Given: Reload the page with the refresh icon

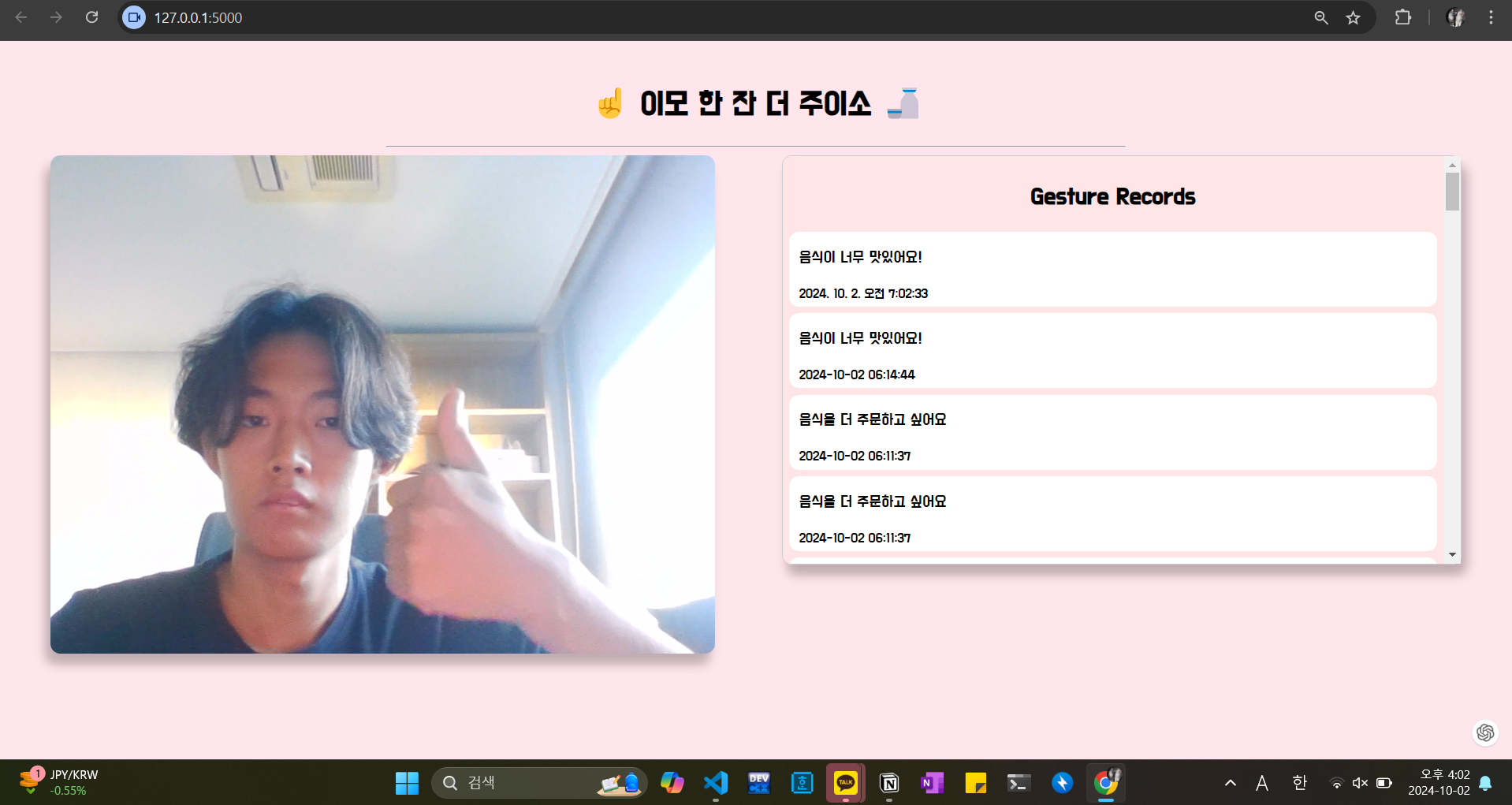Looking at the screenshot, I should pyautogui.click(x=91, y=17).
